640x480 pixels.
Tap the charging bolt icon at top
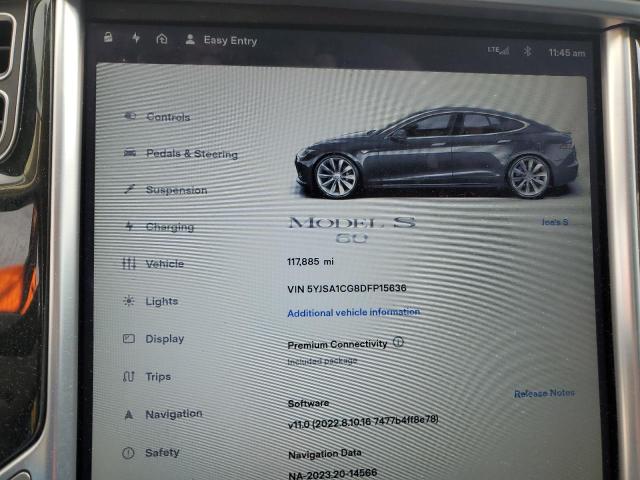click(136, 38)
